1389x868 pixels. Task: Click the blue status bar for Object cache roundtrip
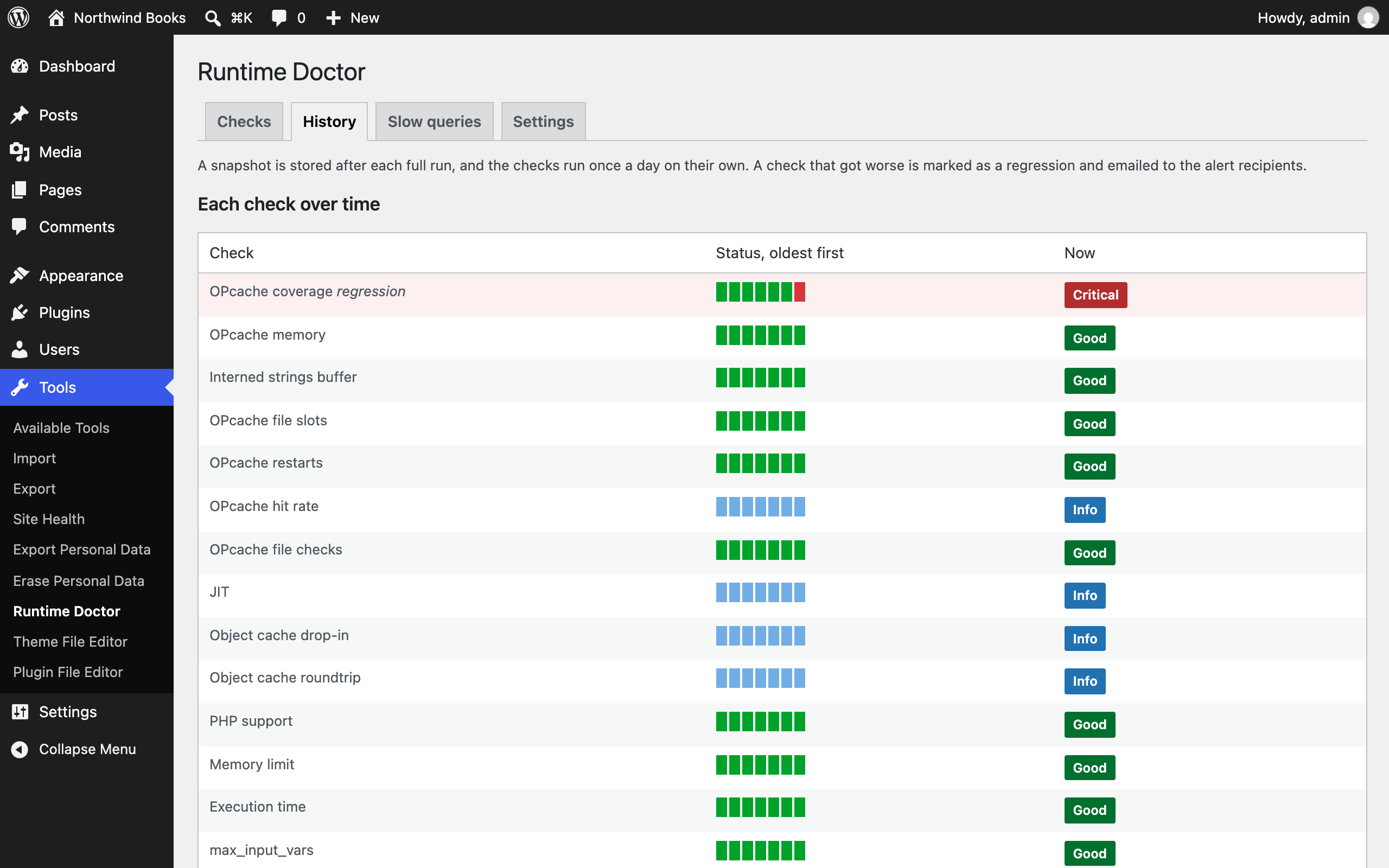pos(761,678)
